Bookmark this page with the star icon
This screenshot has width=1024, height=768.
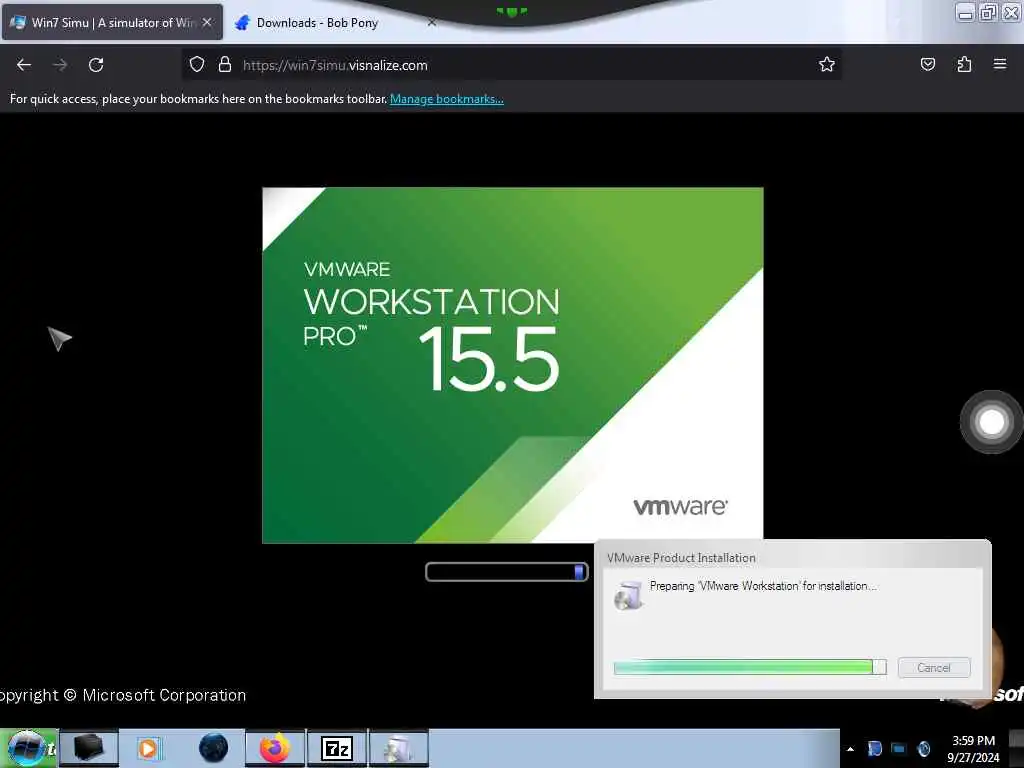tap(827, 64)
